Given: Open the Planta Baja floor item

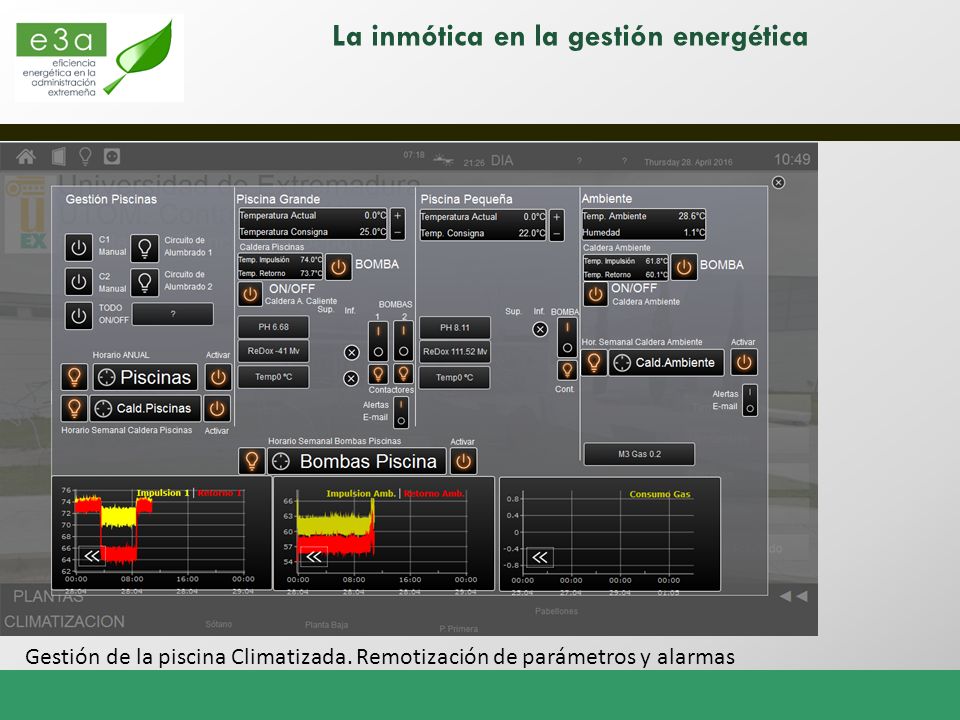Looking at the screenshot, I should [326, 624].
